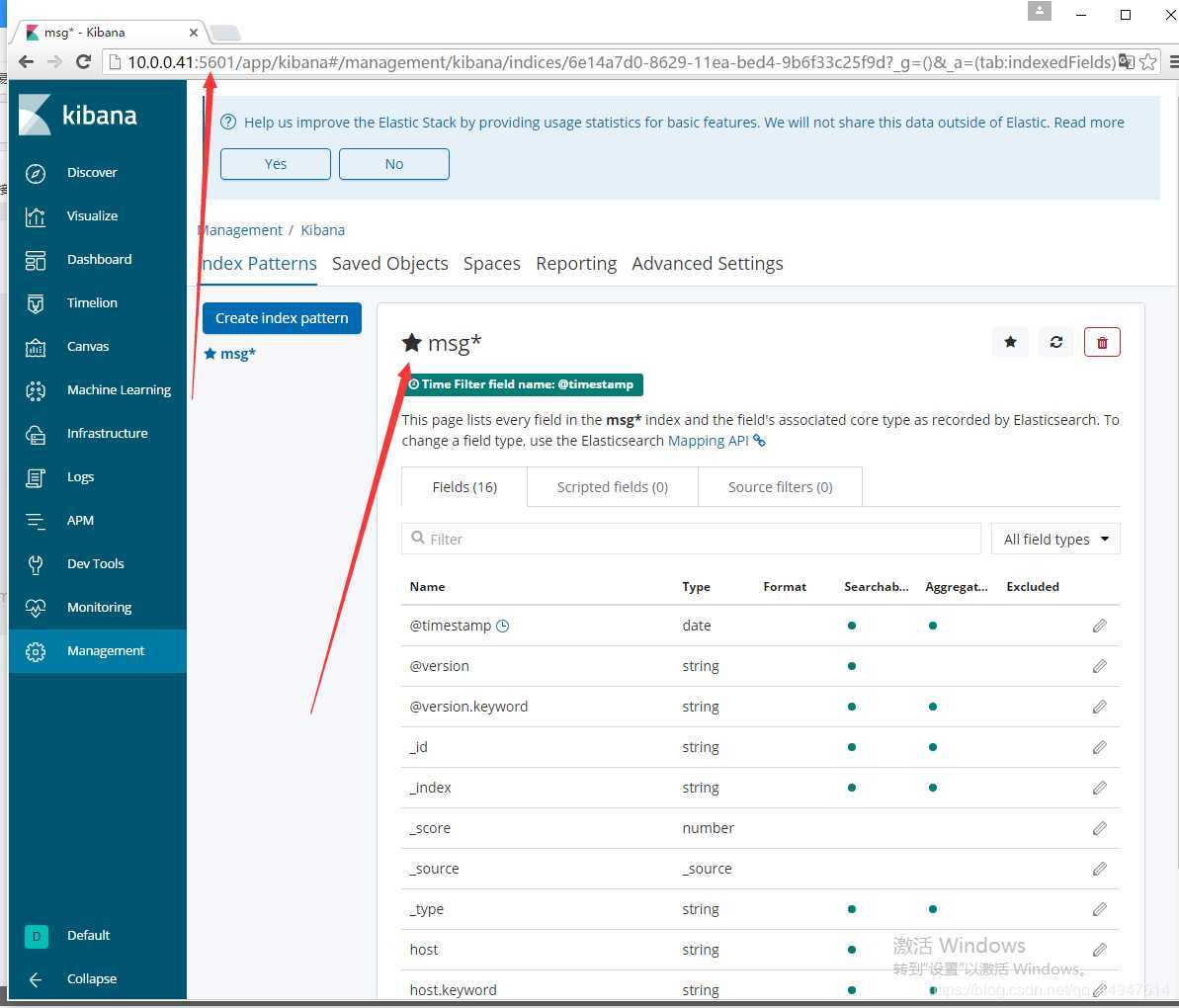Open the Spaces tab

tap(492, 264)
